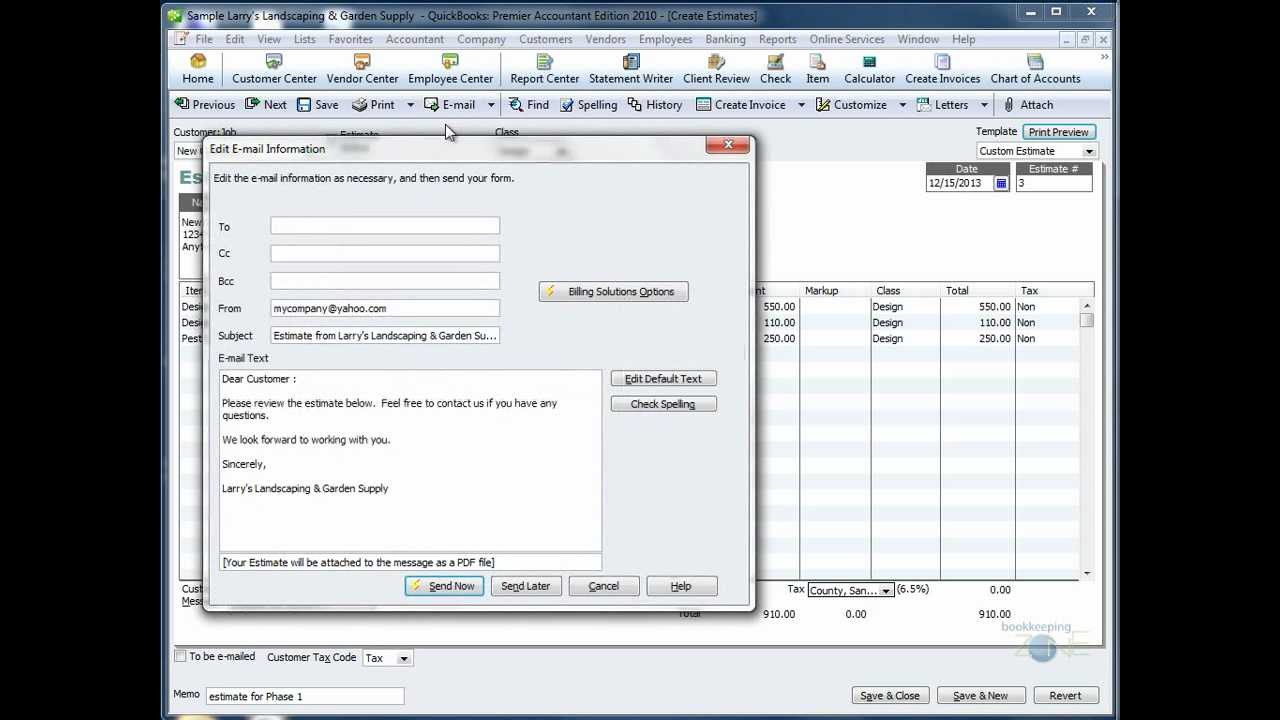The image size is (1280, 720).
Task: Click Send Later button
Action: pos(525,586)
